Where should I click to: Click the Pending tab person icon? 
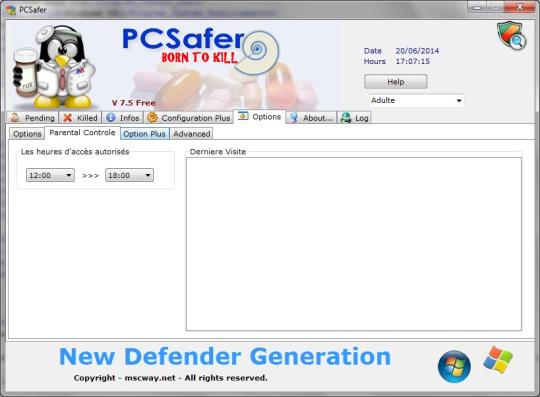point(15,118)
